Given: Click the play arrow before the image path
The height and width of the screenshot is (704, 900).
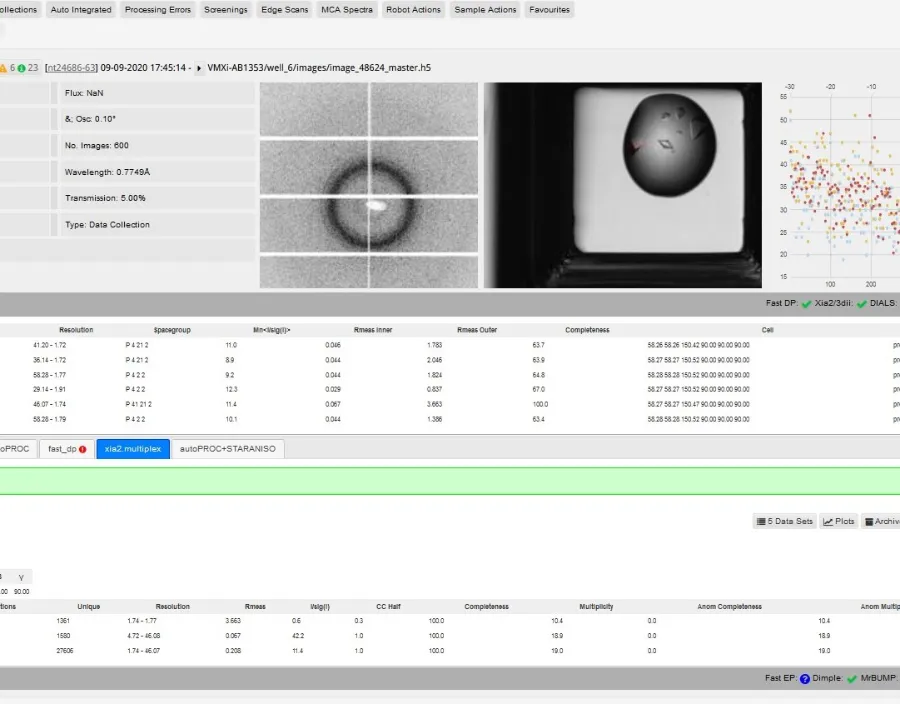Looking at the screenshot, I should (199, 68).
